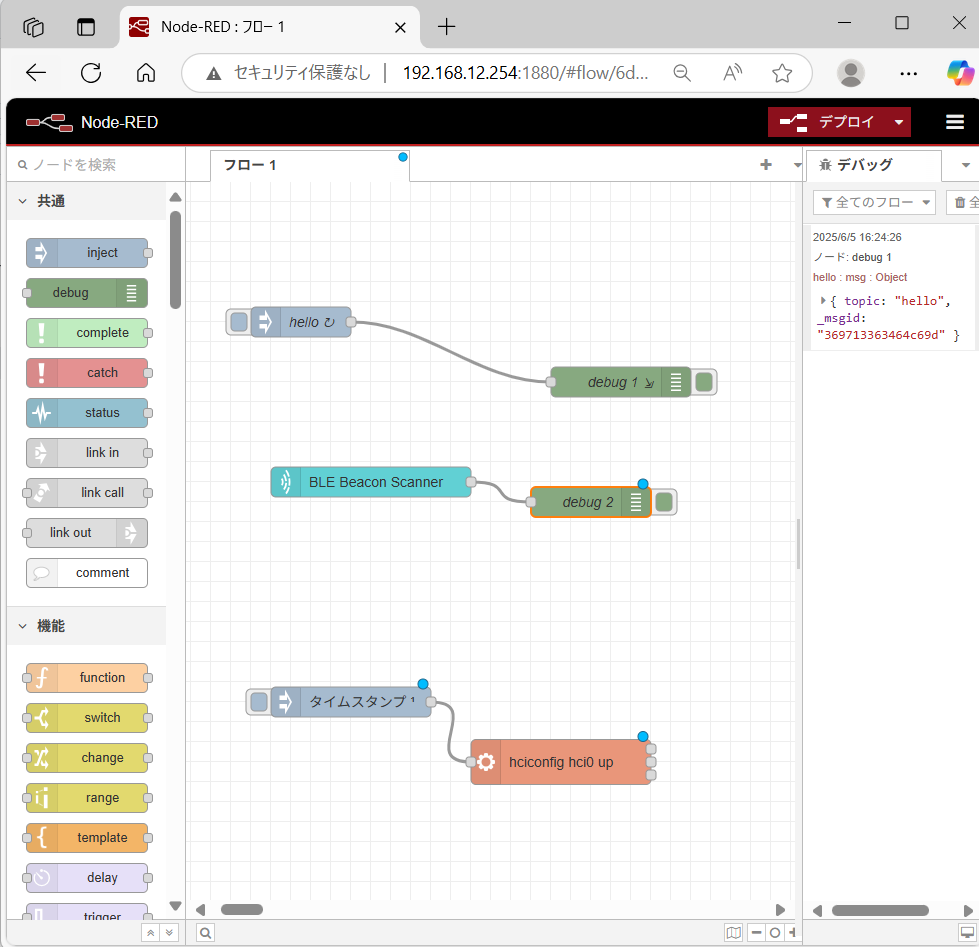The image size is (979, 947).
Task: Select the hciconfig hci0 up exec node
Action: click(x=561, y=762)
